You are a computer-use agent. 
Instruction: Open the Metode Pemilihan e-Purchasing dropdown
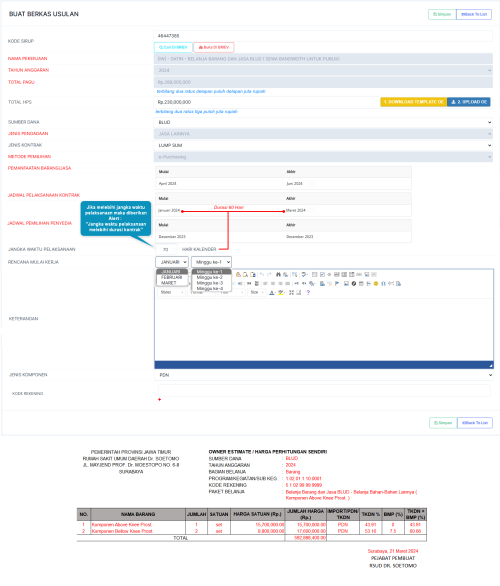[x=323, y=157]
